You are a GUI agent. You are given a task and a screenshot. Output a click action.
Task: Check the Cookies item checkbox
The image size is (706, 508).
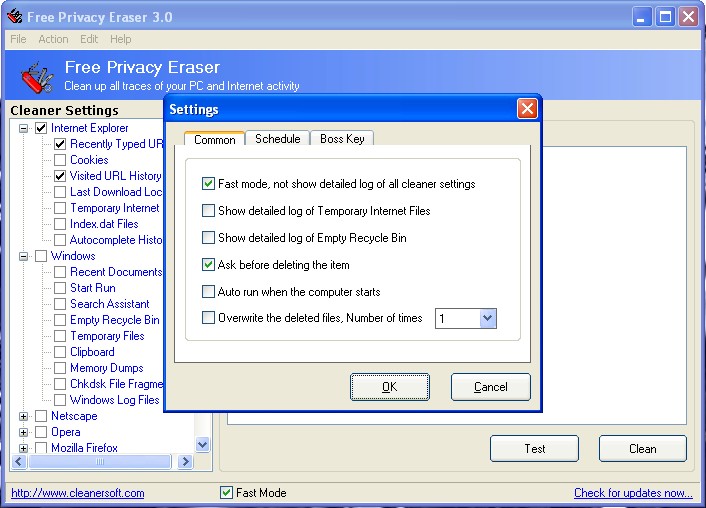(60, 160)
